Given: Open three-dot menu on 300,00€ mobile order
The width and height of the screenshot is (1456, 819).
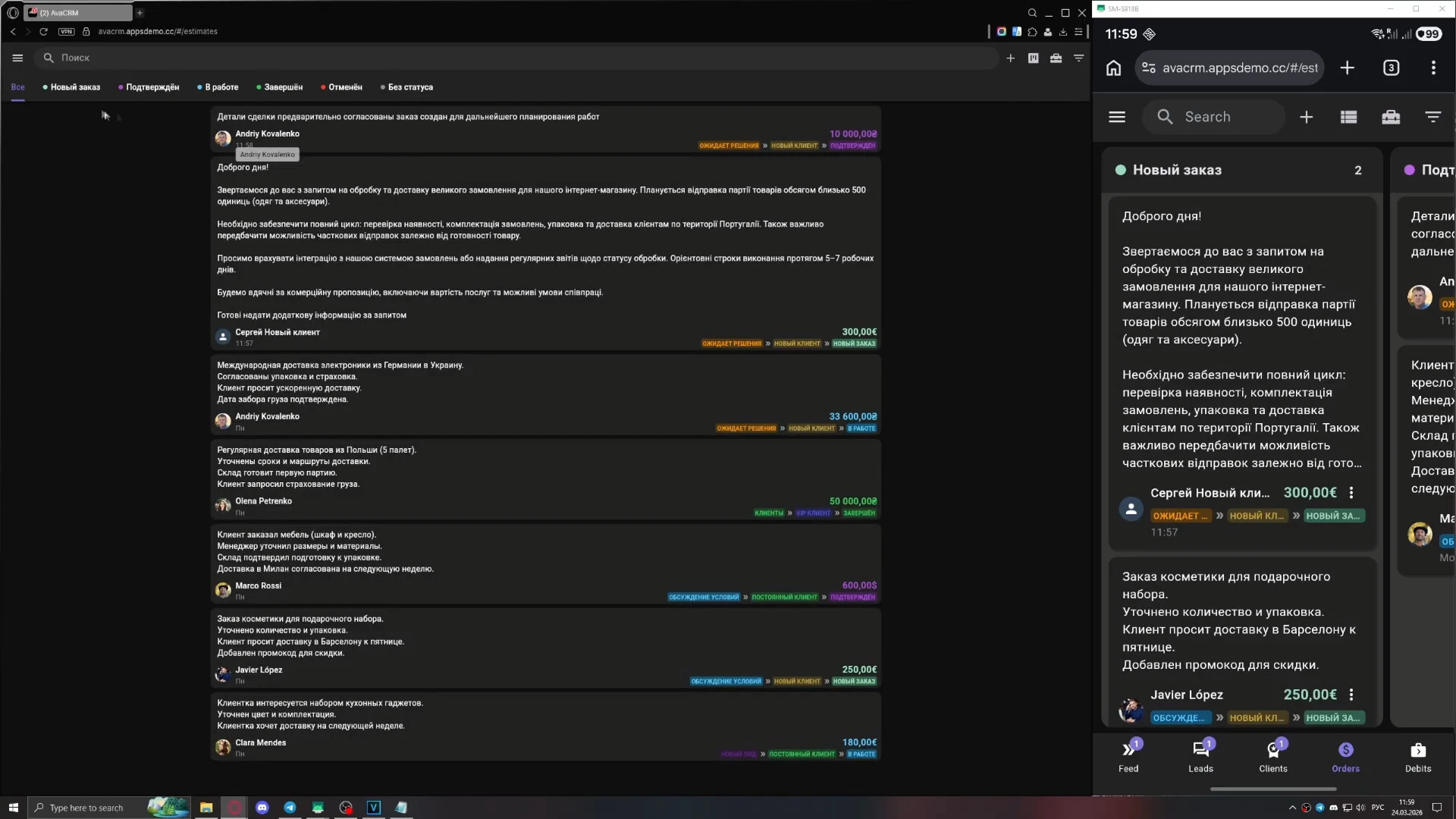Looking at the screenshot, I should (x=1351, y=493).
